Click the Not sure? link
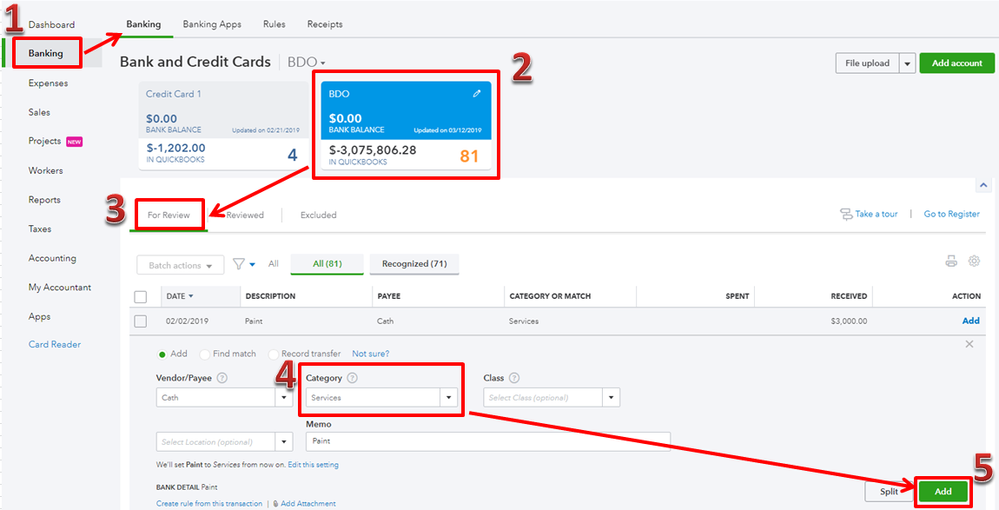The width and height of the screenshot is (999, 510). click(370, 354)
